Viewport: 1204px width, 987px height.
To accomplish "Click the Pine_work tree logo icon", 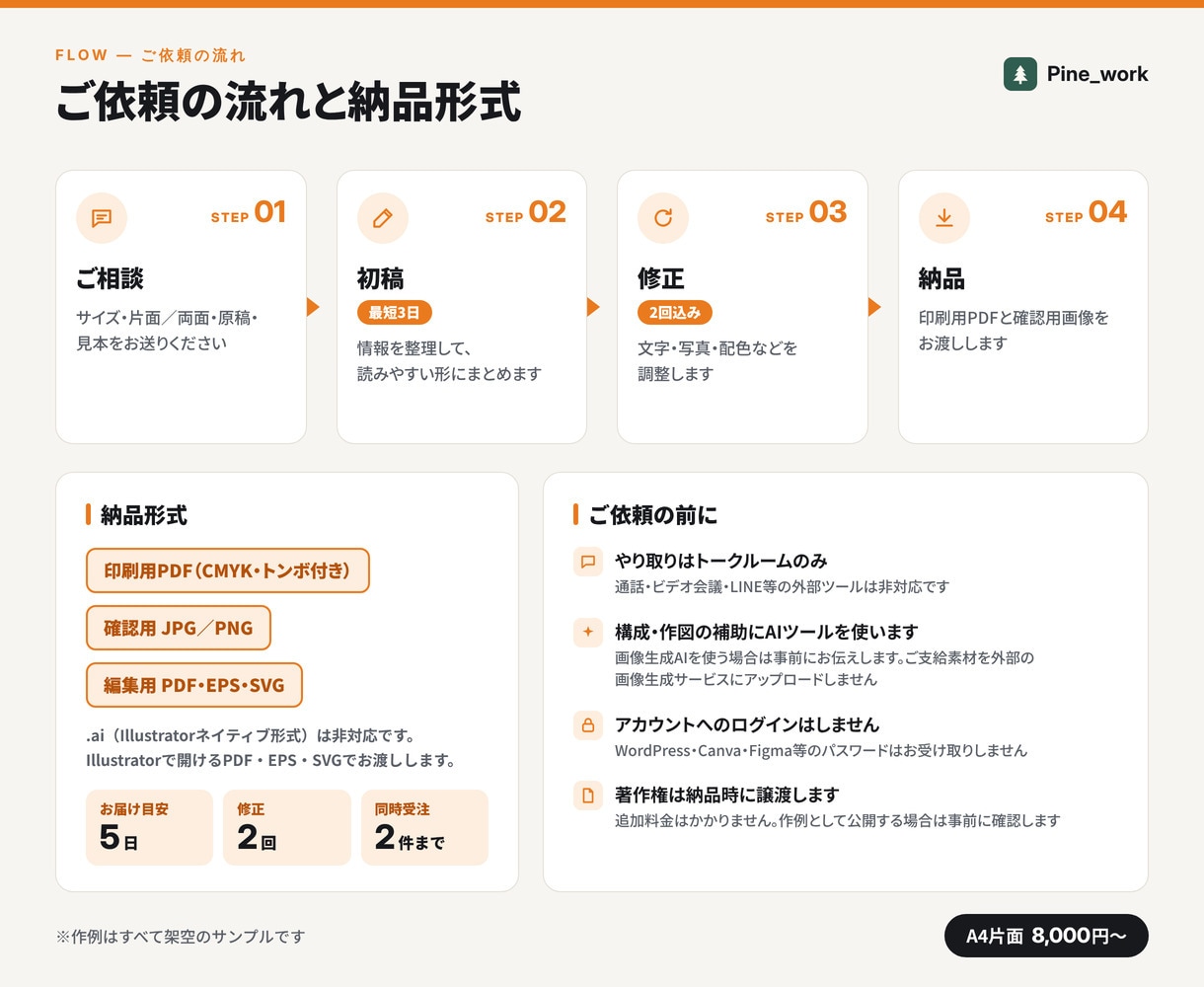I will (1019, 74).
